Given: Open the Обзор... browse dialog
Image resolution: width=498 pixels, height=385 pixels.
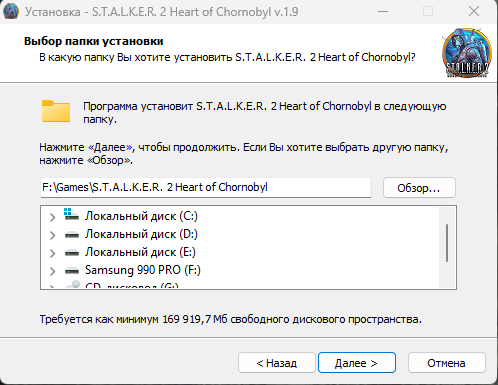Looking at the screenshot, I should [419, 188].
